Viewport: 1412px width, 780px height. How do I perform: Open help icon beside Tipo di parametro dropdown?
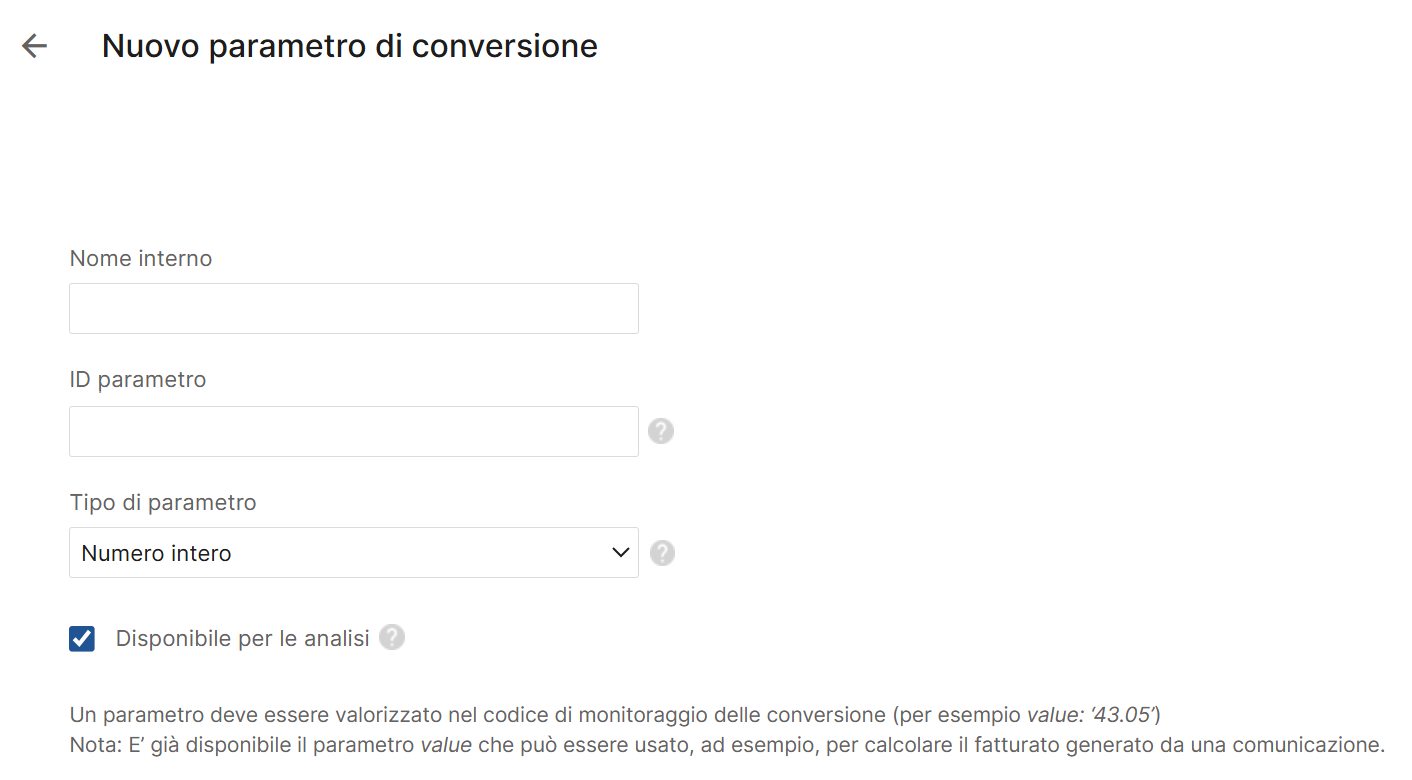(662, 553)
